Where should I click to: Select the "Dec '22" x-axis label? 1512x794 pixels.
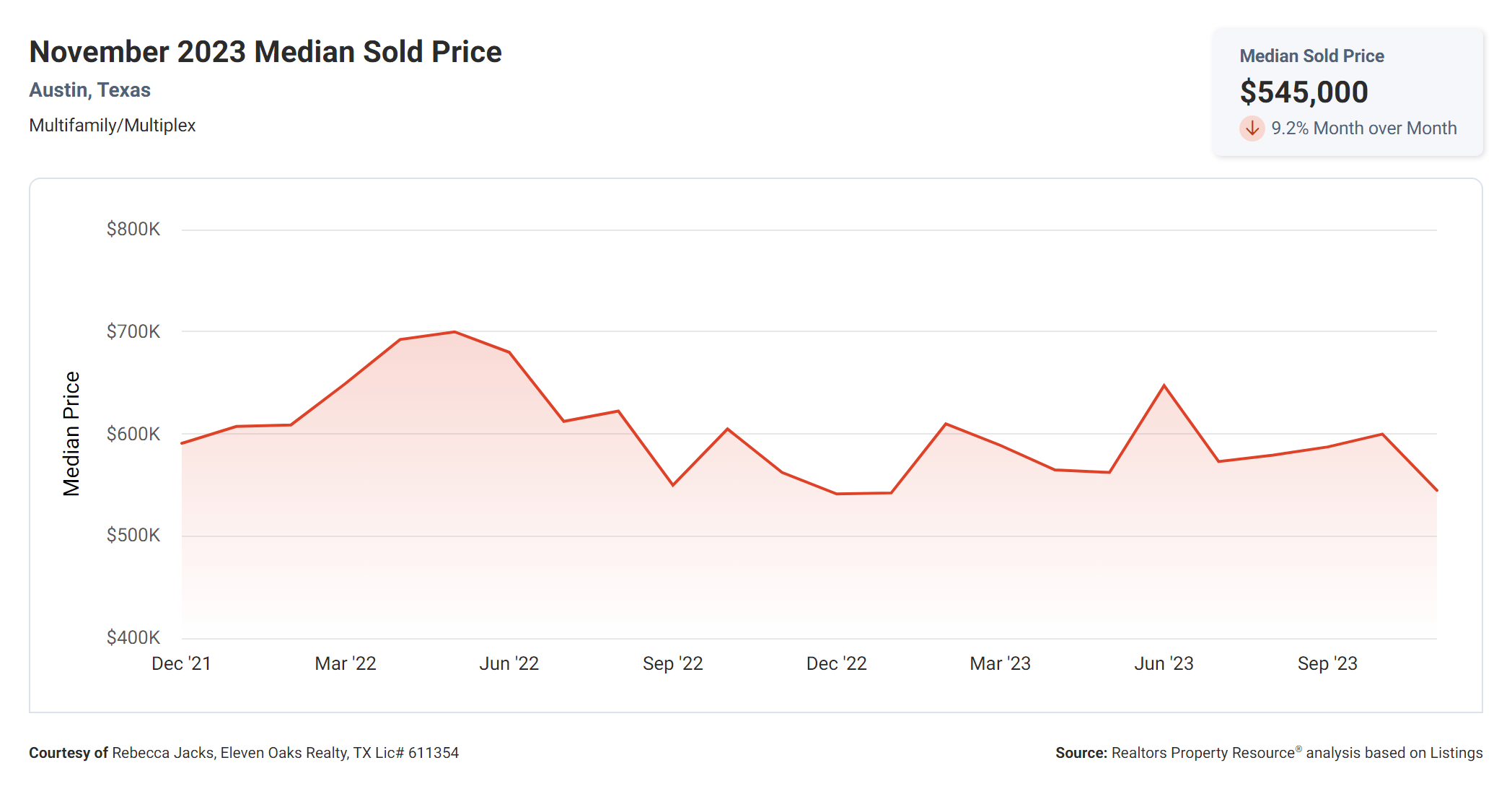click(x=836, y=663)
